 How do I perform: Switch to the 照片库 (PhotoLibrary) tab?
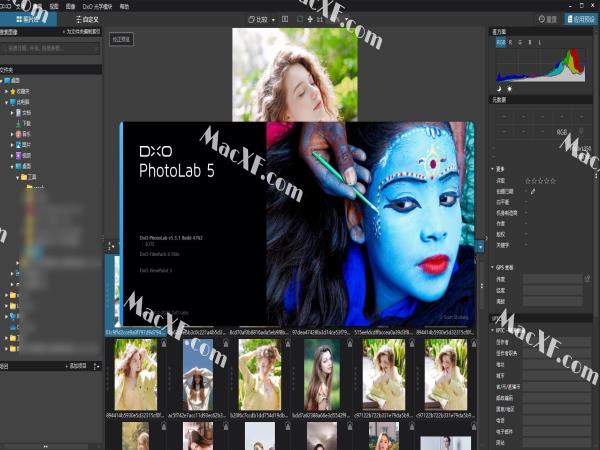coord(28,19)
